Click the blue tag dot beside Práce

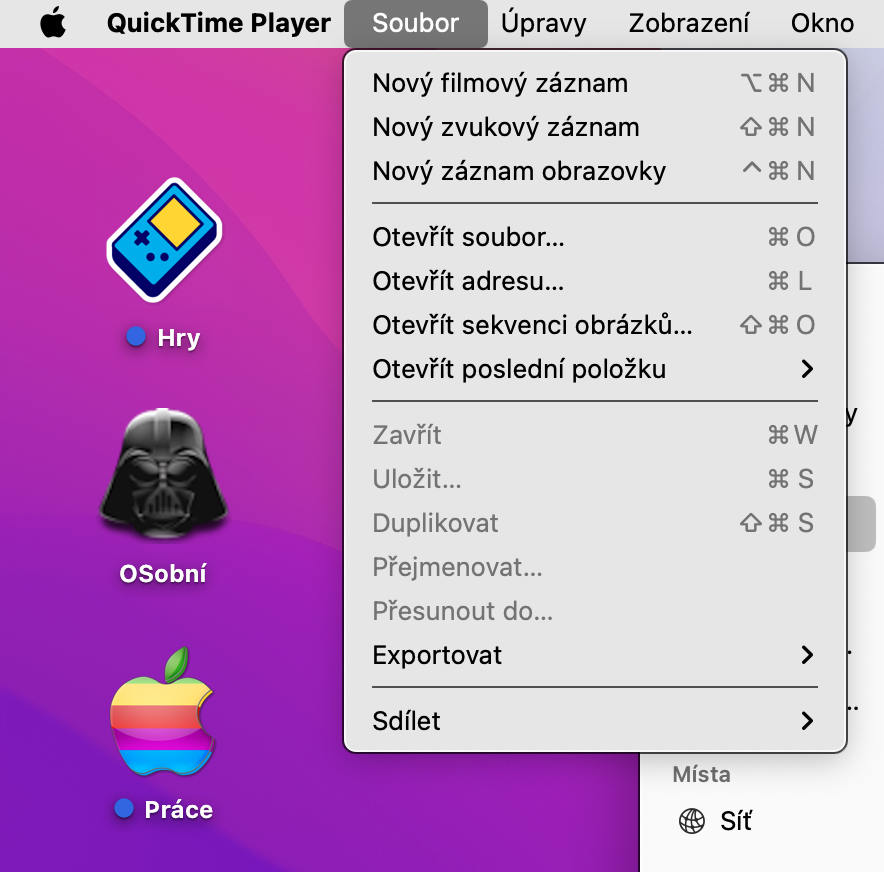(124, 808)
